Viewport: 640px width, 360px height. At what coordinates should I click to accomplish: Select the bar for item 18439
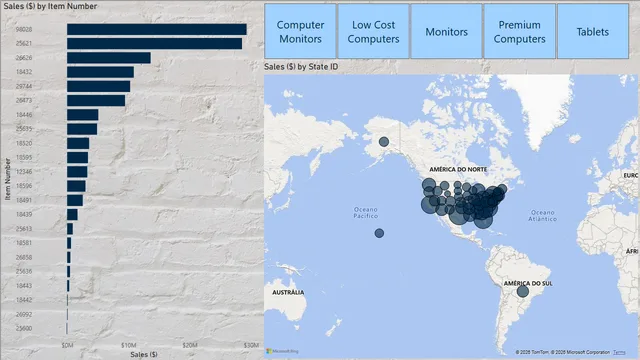point(72,214)
